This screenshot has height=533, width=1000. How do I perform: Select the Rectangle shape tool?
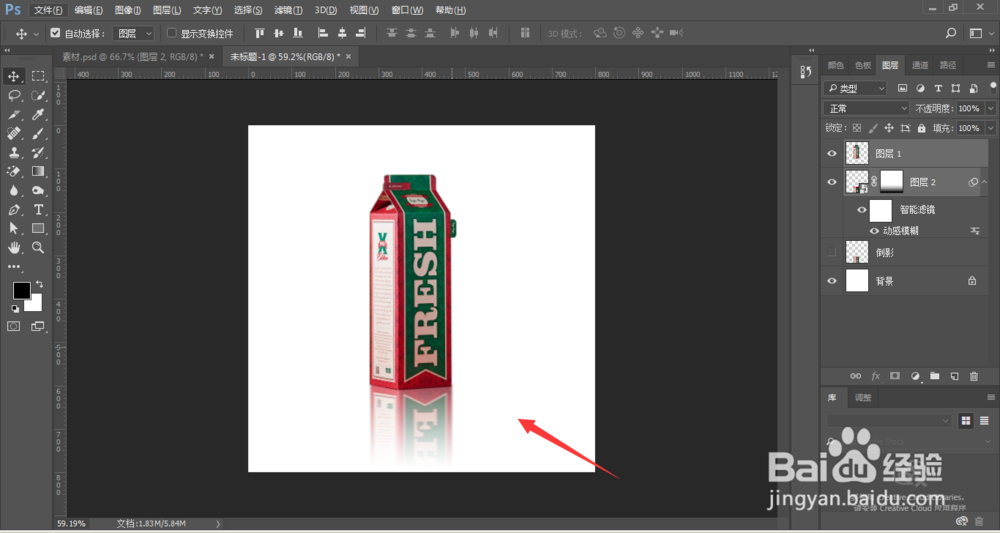click(x=38, y=228)
